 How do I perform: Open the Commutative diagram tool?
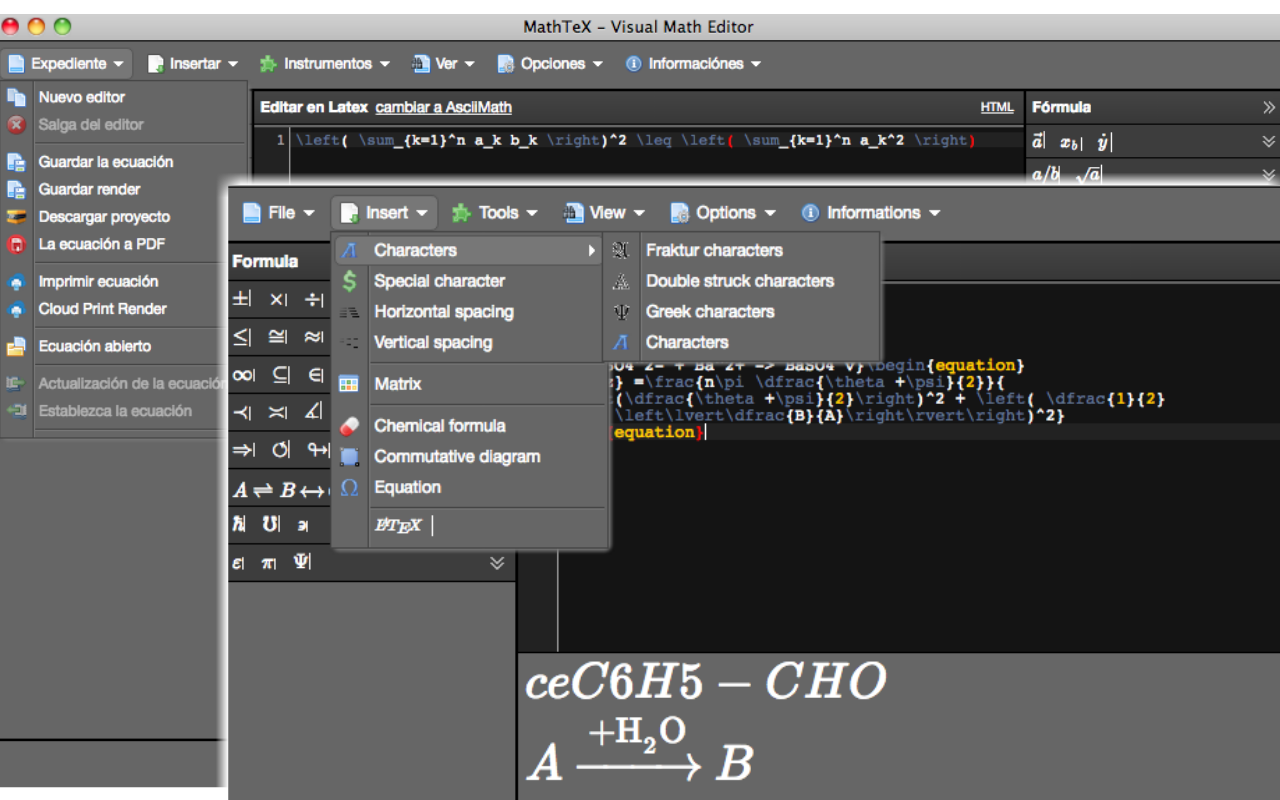coord(457,456)
